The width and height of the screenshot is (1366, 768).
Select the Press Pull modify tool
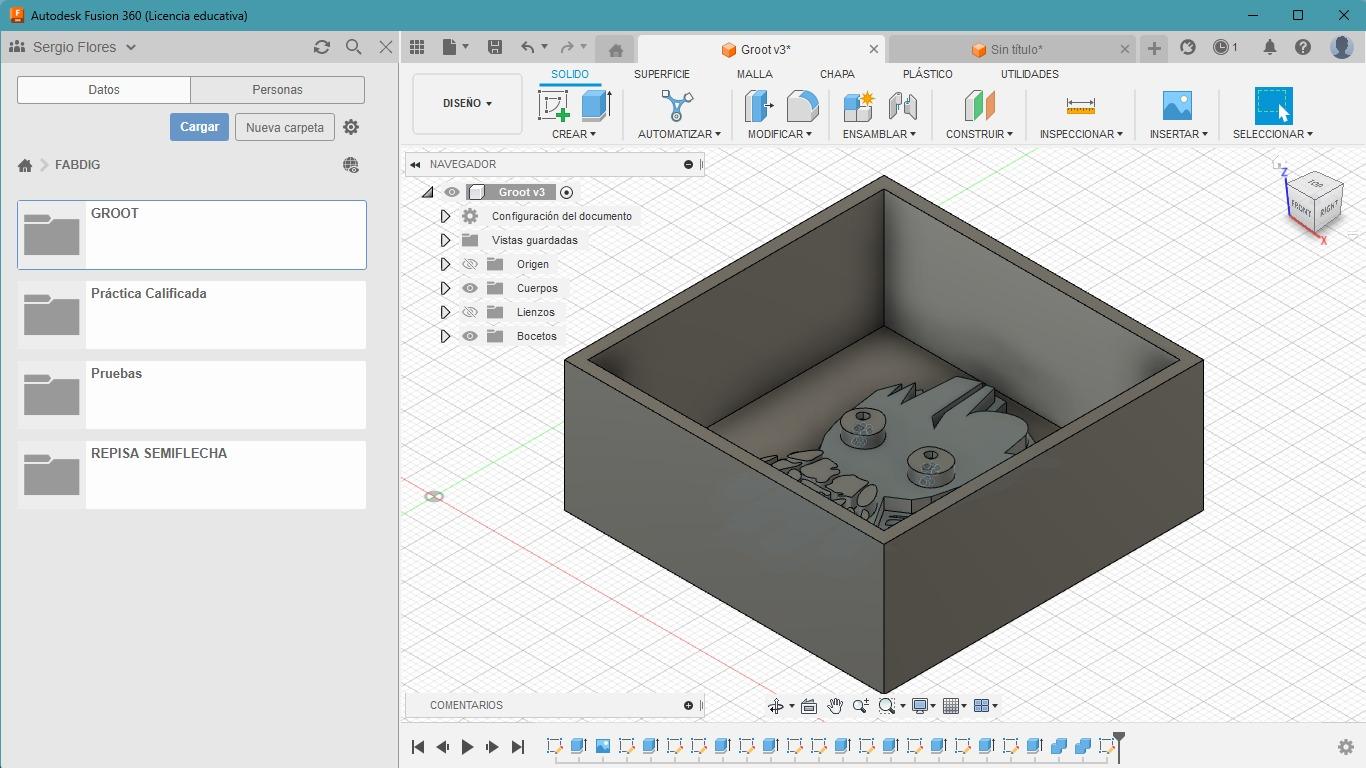click(x=760, y=105)
